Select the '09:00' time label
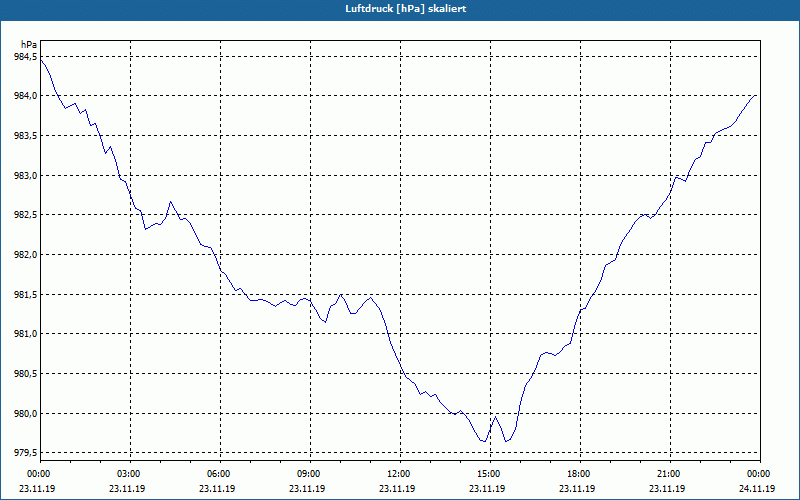This screenshot has width=800, height=500. pyautogui.click(x=310, y=473)
